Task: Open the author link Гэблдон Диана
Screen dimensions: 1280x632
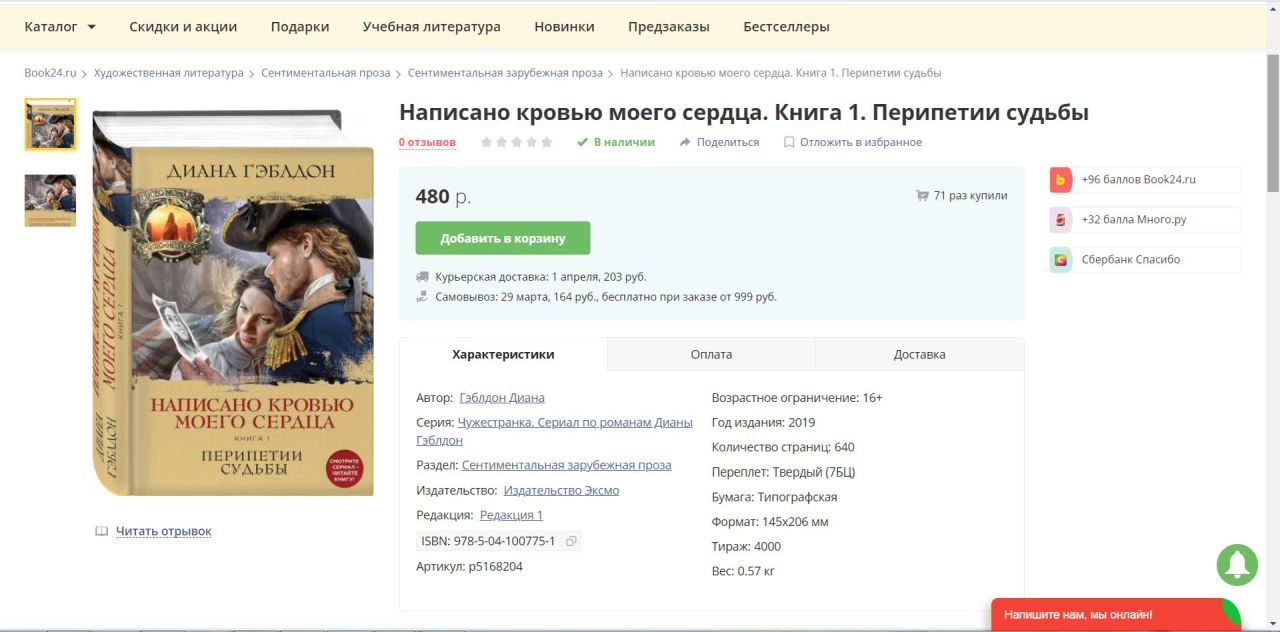Action: tap(502, 398)
